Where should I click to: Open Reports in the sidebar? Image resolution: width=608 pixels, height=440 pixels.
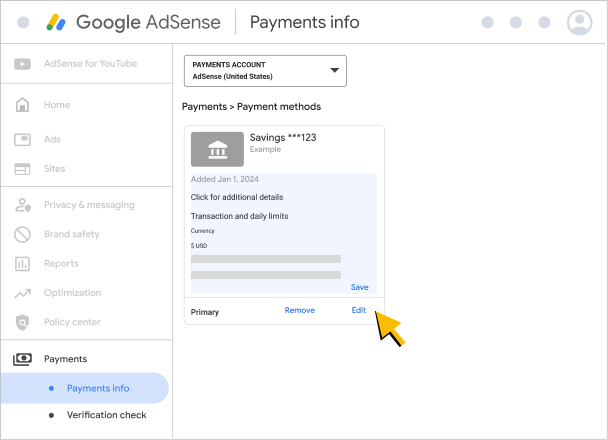coord(61,264)
